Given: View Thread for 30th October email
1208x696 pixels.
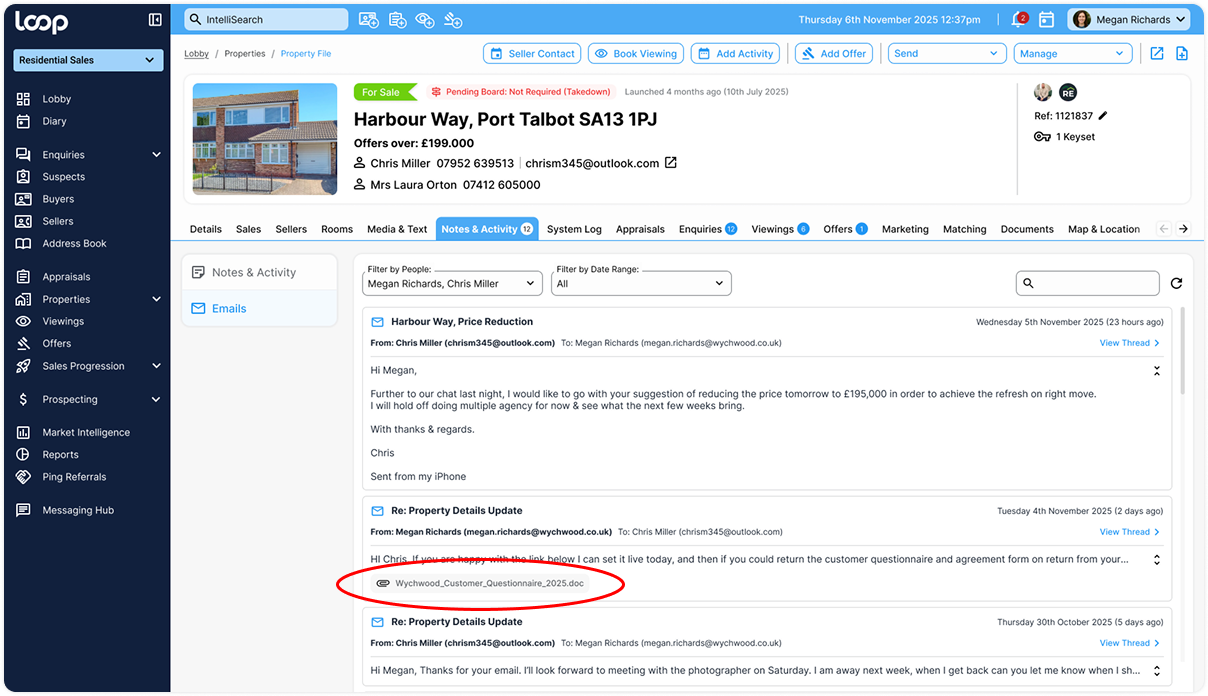Looking at the screenshot, I should (1130, 643).
